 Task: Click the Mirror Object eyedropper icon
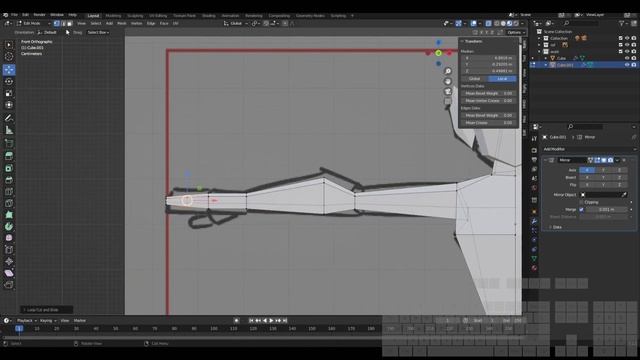tap(624, 195)
